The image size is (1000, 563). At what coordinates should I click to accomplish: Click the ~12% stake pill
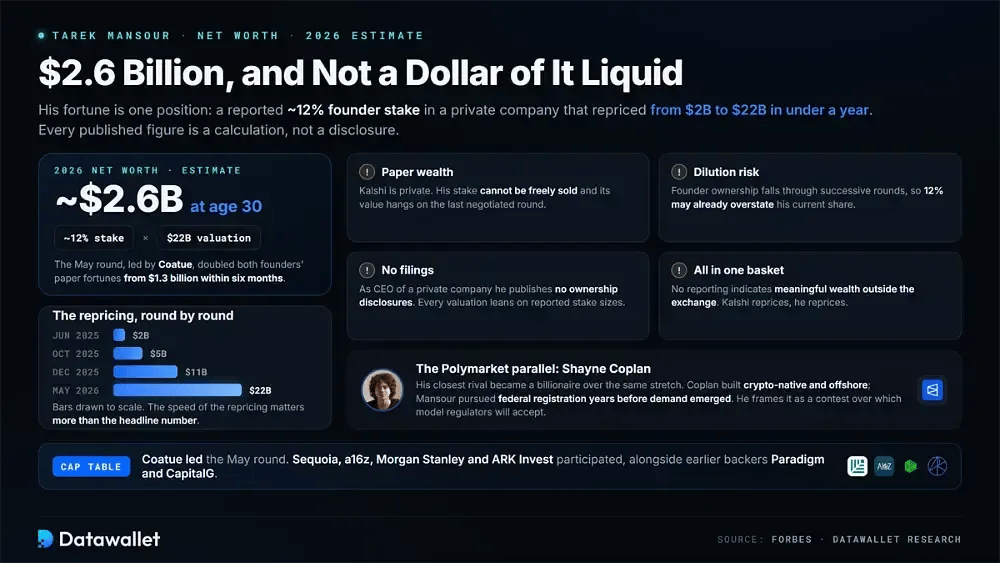coord(94,238)
